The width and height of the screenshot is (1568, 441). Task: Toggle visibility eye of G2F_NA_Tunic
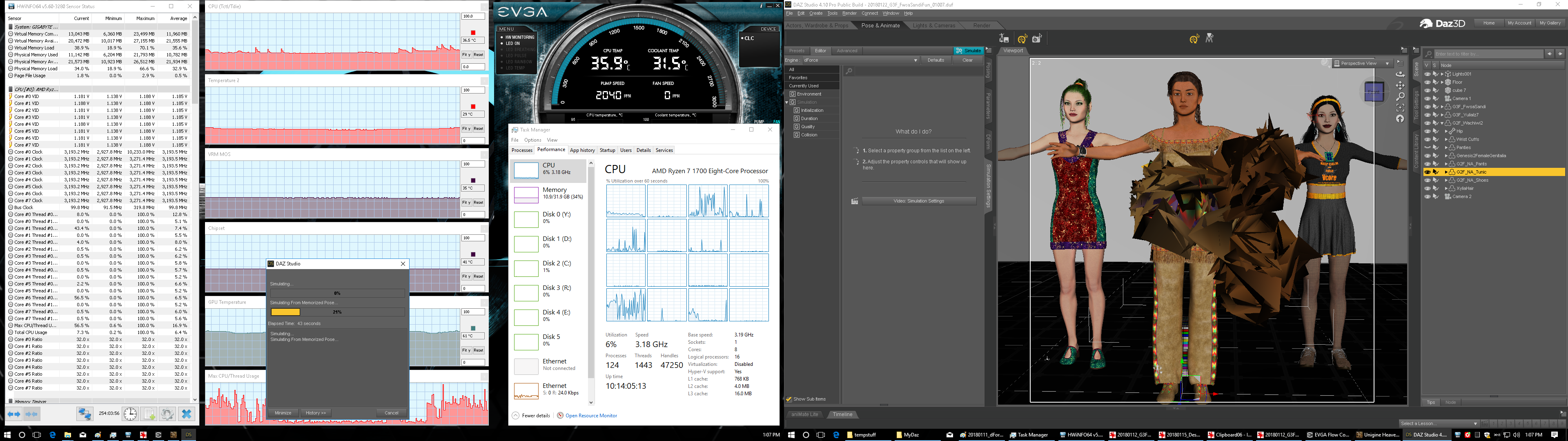[1428, 172]
